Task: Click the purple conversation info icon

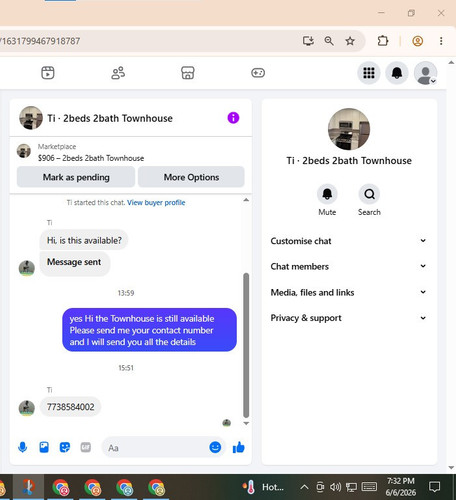Action: click(233, 118)
